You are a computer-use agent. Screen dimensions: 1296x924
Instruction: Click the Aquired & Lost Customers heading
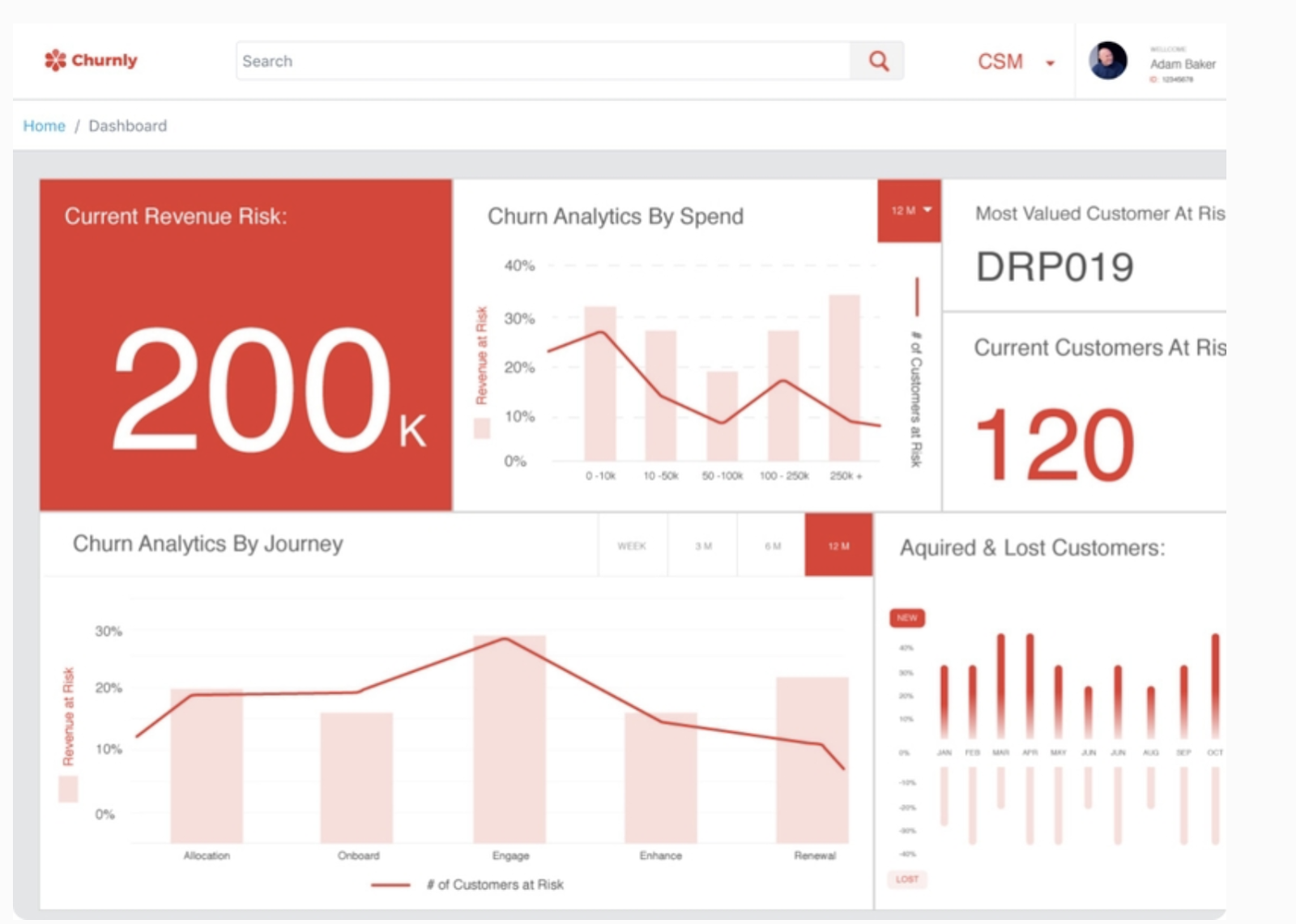1033,548
